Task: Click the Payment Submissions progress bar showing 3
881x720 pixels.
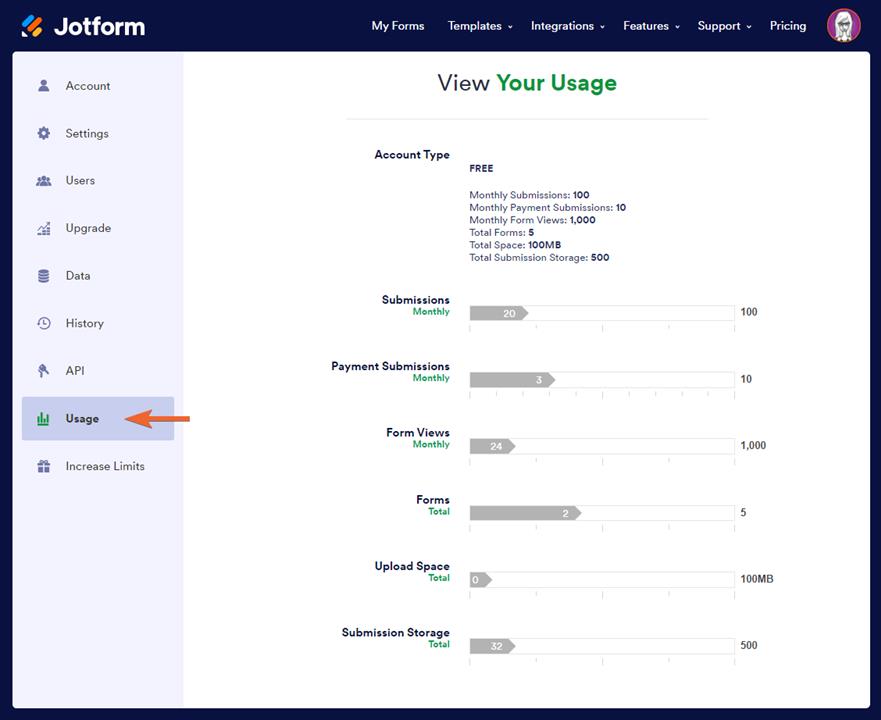Action: click(x=602, y=379)
